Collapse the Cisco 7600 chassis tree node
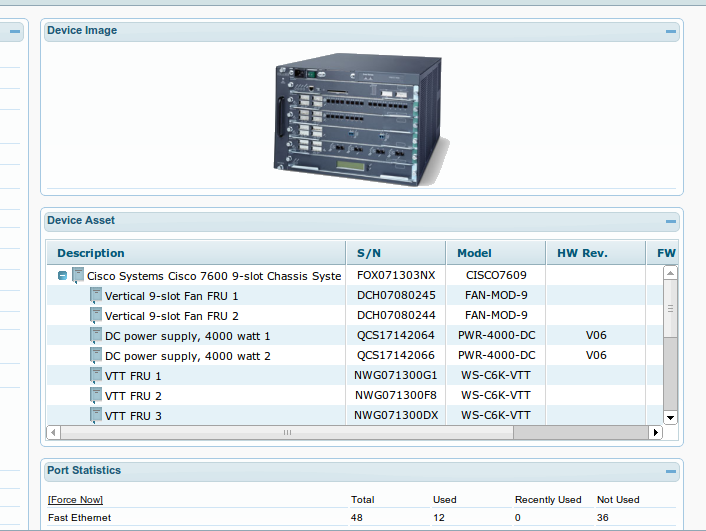Image resolution: width=706 pixels, height=531 pixels. (63, 276)
